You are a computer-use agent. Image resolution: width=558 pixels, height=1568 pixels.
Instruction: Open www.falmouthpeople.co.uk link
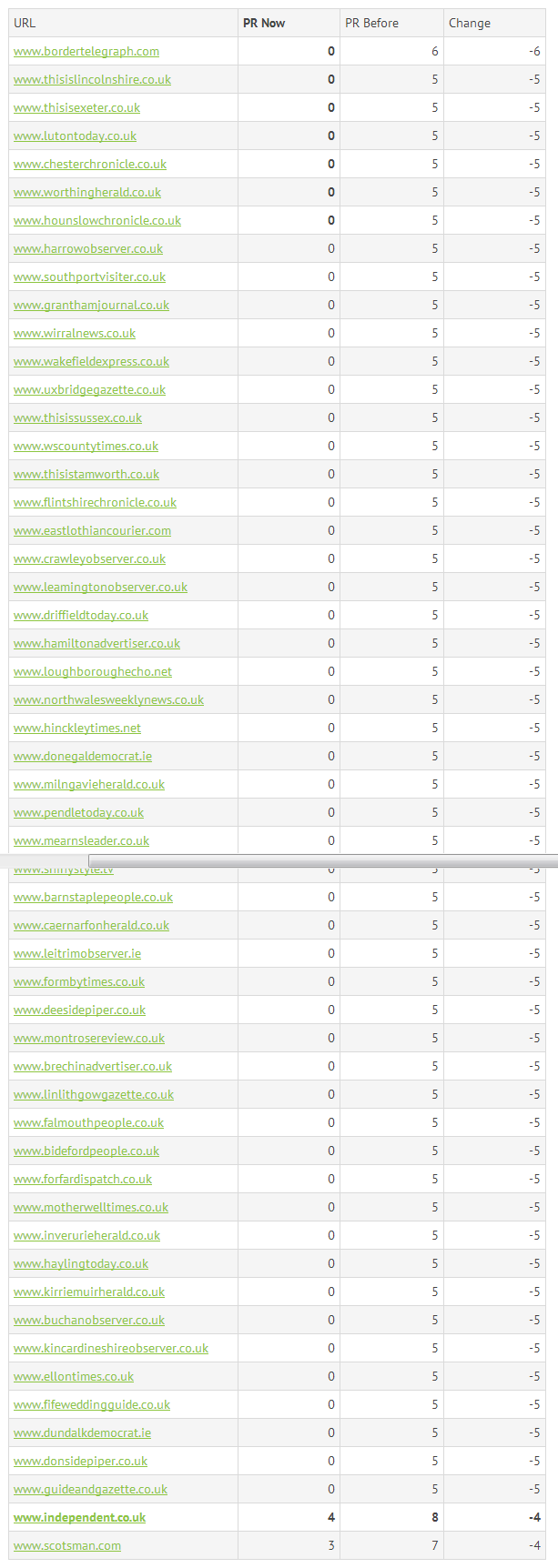(x=88, y=1123)
